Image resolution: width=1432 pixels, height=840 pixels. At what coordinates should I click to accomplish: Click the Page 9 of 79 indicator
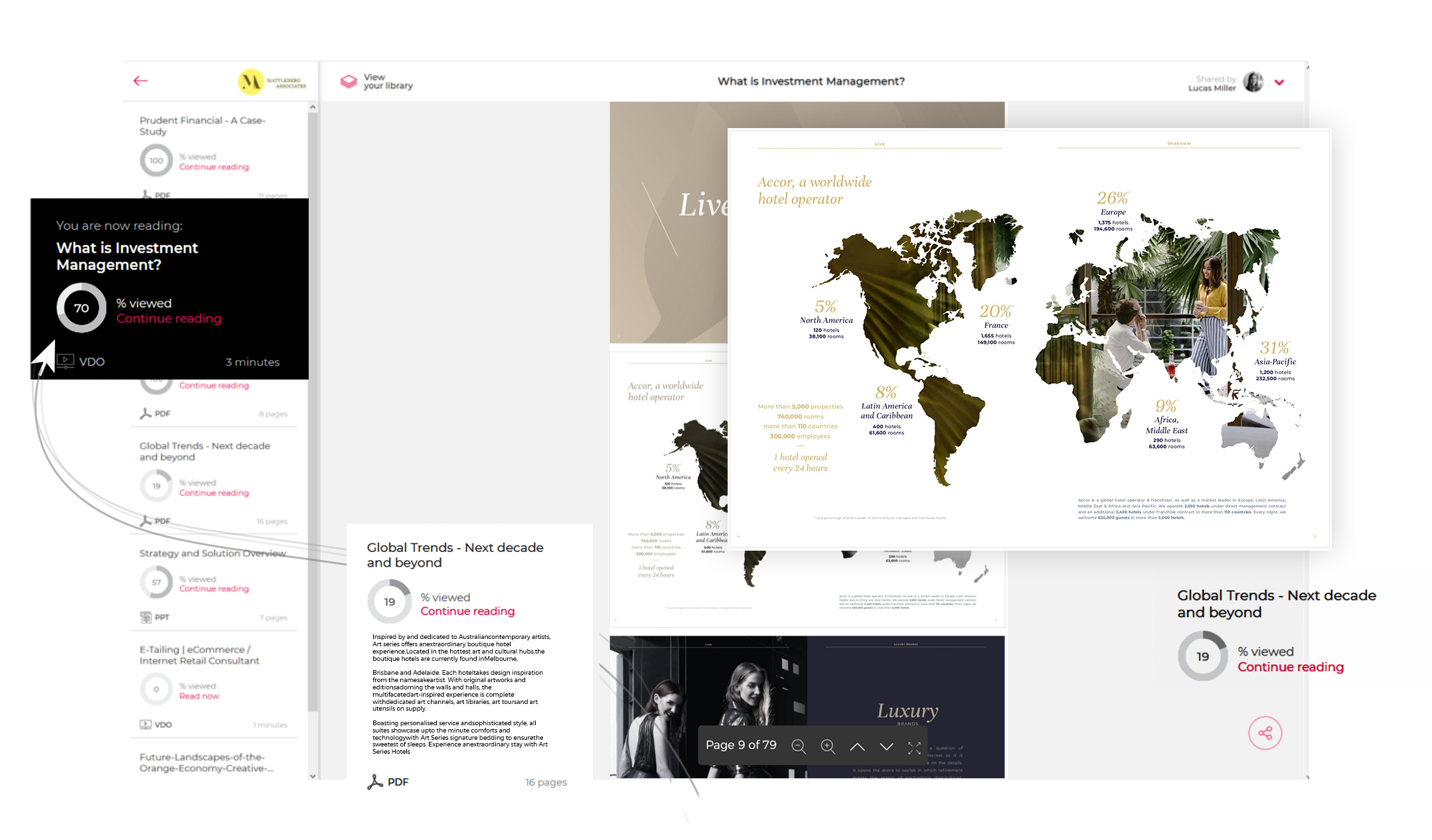click(741, 745)
